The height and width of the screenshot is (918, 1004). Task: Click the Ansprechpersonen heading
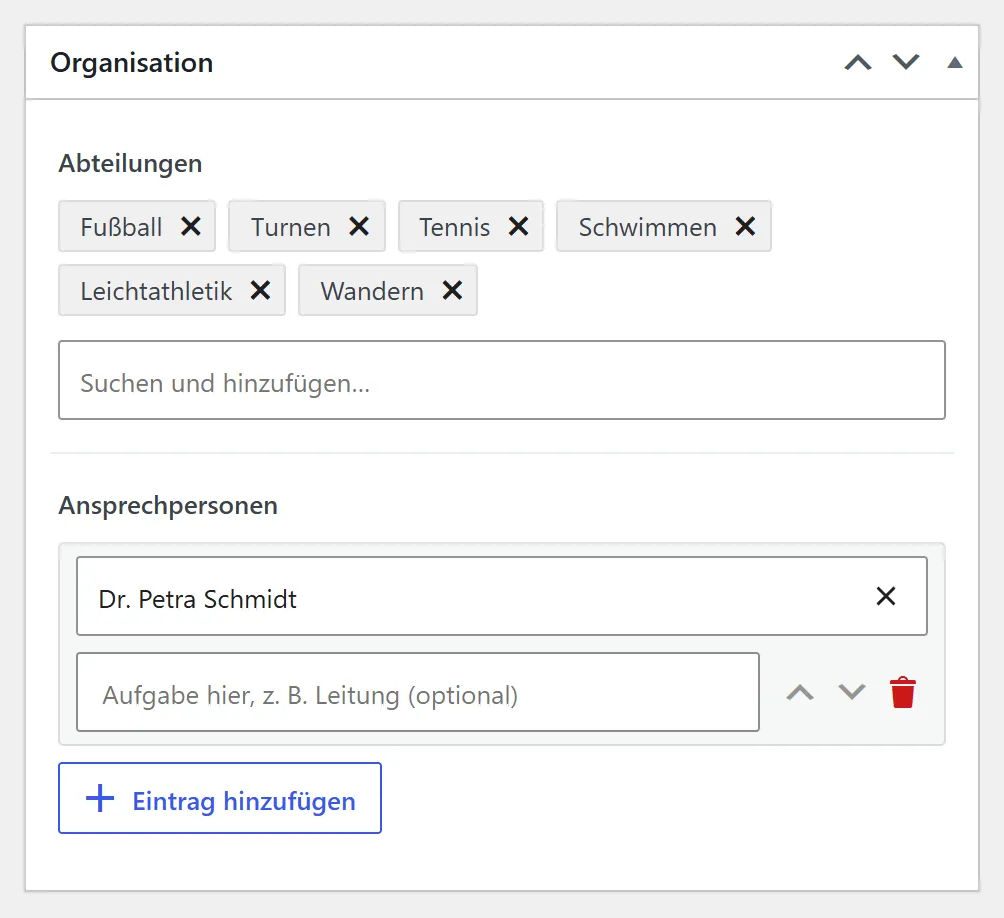tap(168, 505)
